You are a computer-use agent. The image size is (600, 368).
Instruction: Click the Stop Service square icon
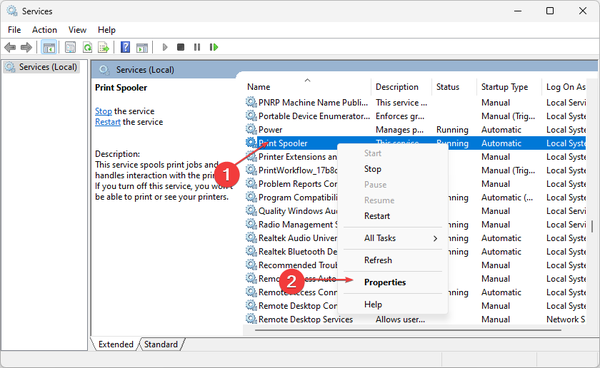click(181, 47)
